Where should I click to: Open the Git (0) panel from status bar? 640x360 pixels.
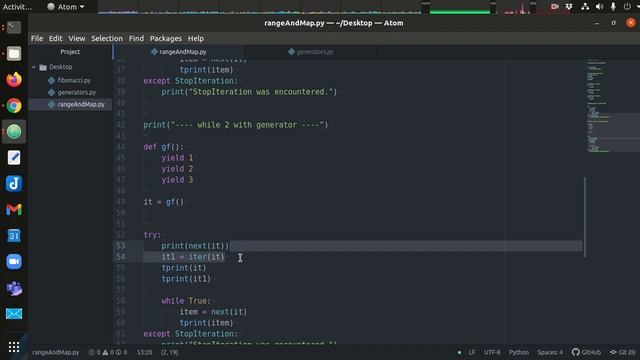(x=622, y=352)
